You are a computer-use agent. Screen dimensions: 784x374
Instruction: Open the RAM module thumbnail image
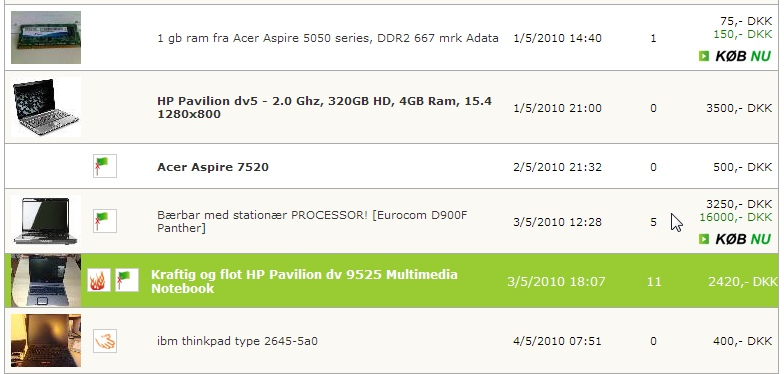click(46, 38)
